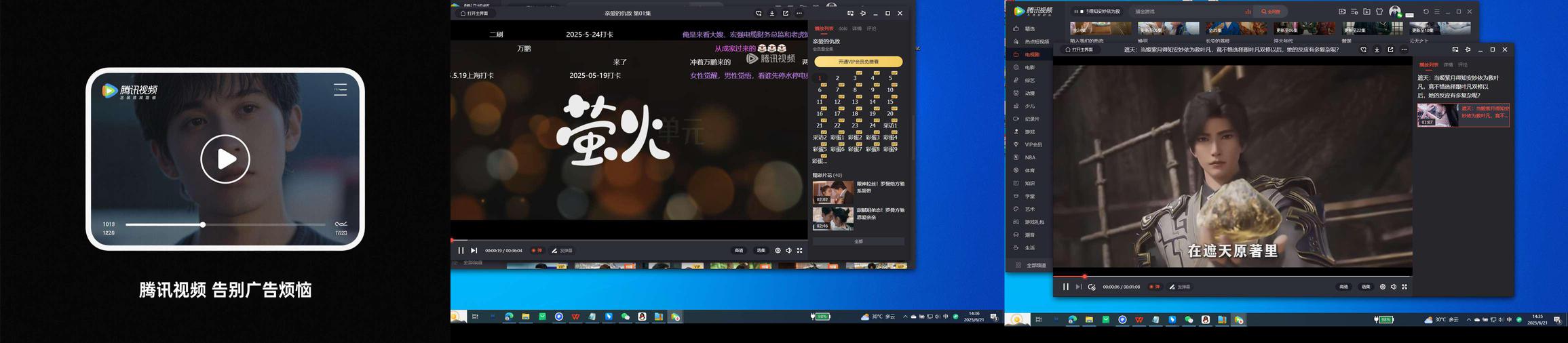Select 详情 tab in the 遮天 player
Viewport: 1568px width, 343px height.
click(x=1448, y=65)
